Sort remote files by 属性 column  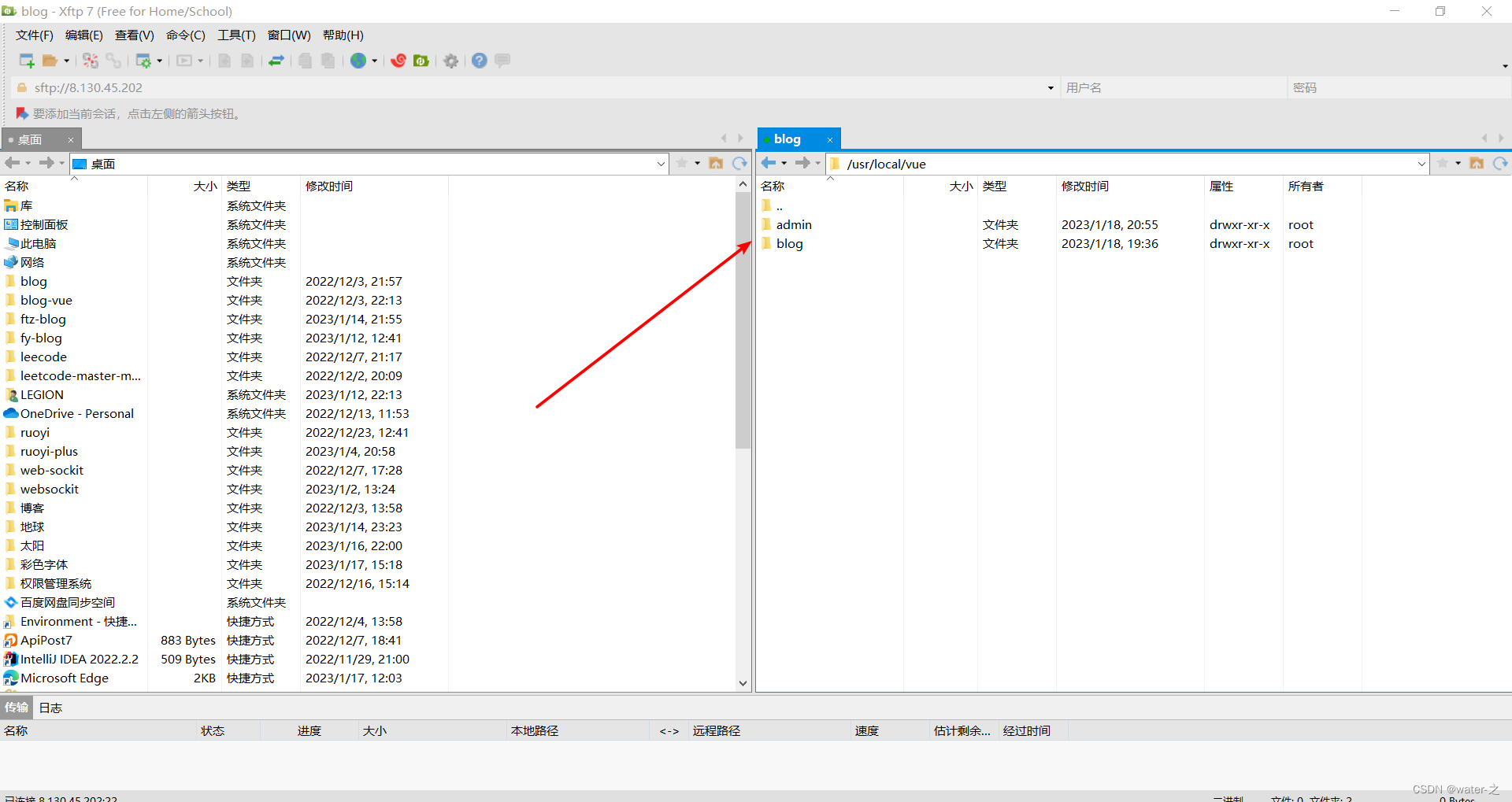pos(1243,187)
